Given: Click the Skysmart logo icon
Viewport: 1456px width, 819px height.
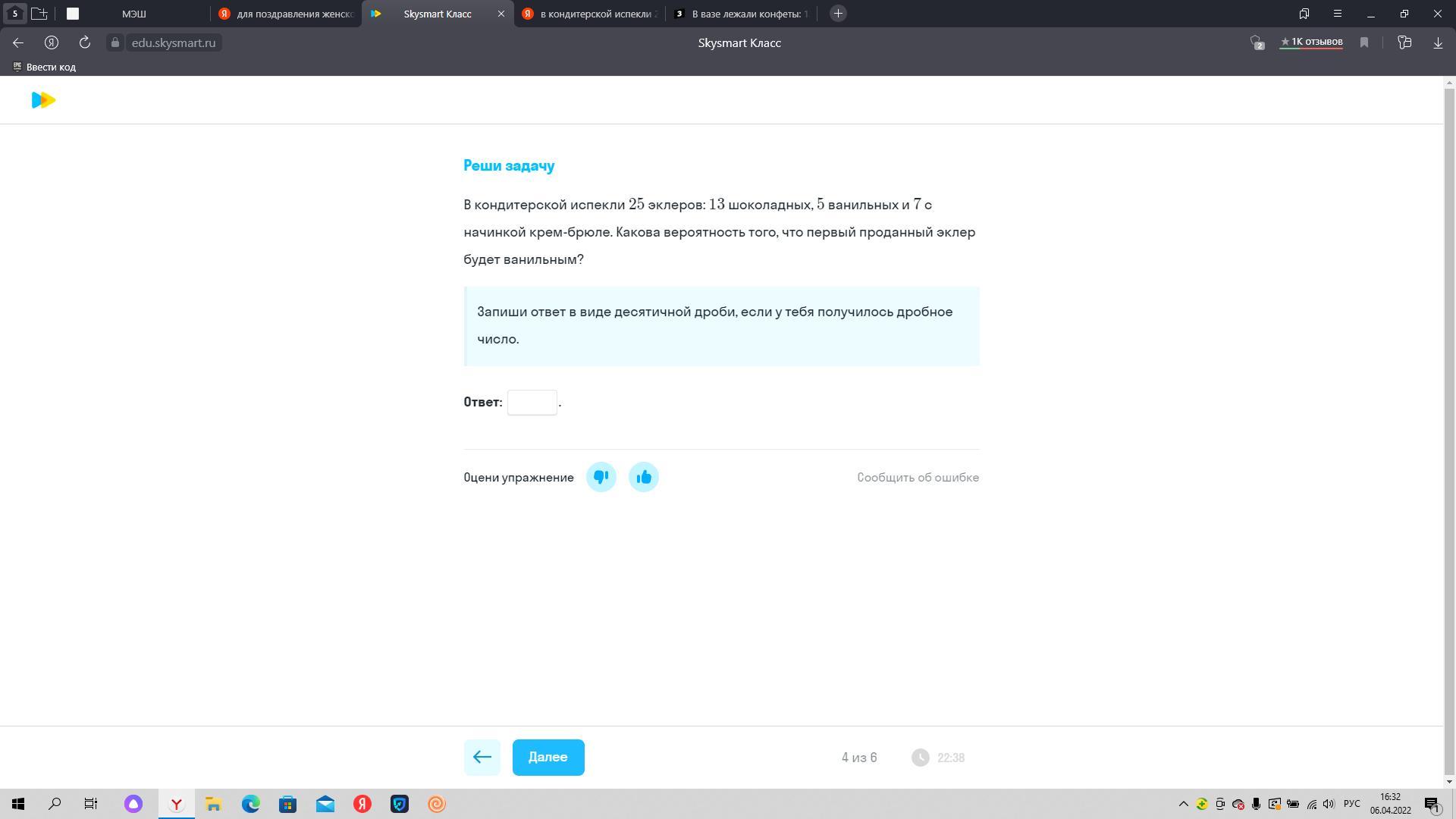Looking at the screenshot, I should point(43,100).
